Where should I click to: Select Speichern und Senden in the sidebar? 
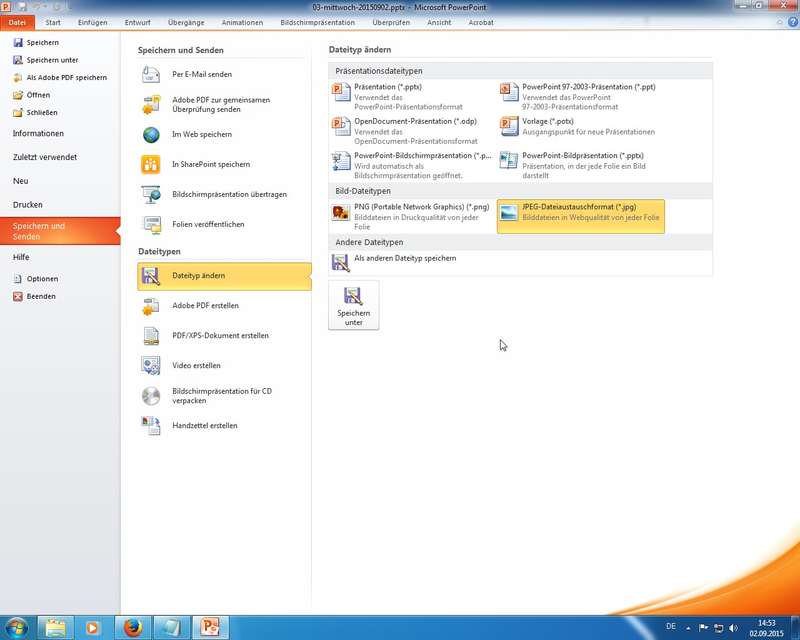[x=60, y=231]
